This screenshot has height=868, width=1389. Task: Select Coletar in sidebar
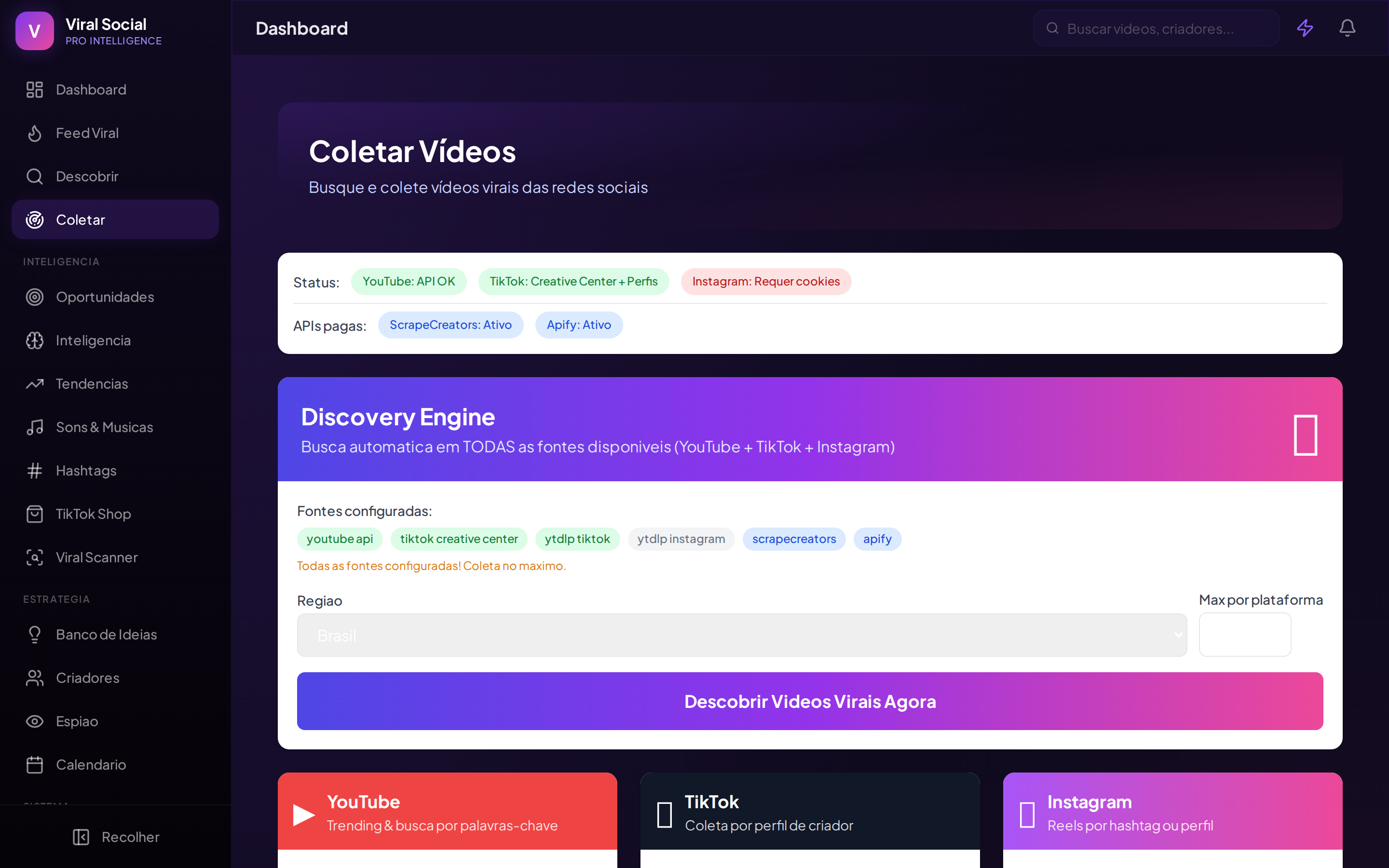tap(115, 220)
